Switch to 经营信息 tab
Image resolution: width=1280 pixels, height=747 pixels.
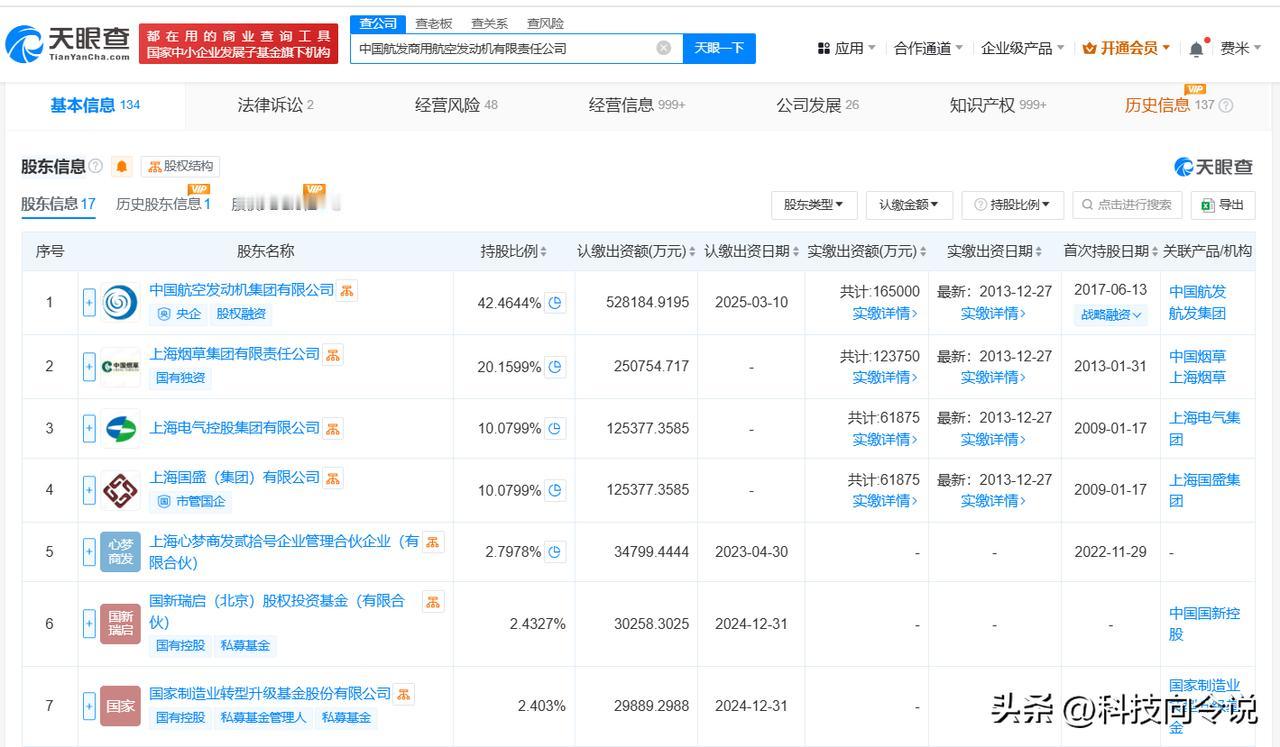tap(637, 105)
